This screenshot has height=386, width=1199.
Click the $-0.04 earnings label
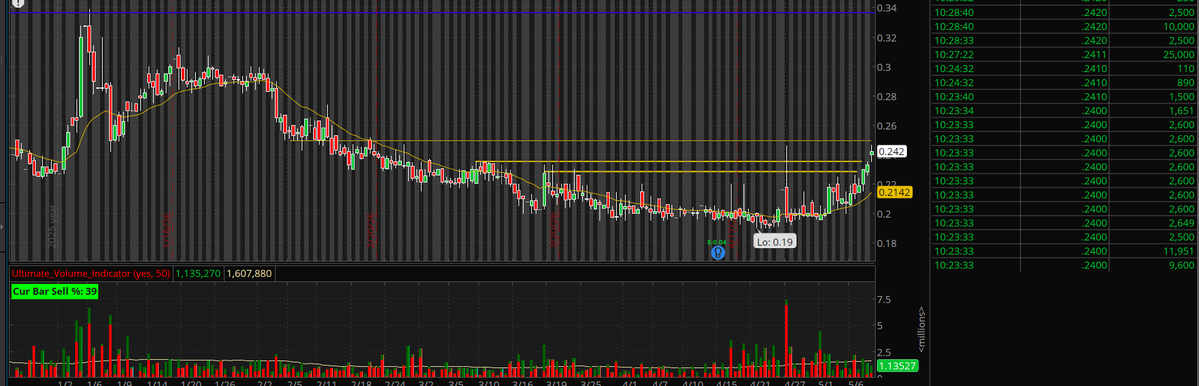click(716, 242)
